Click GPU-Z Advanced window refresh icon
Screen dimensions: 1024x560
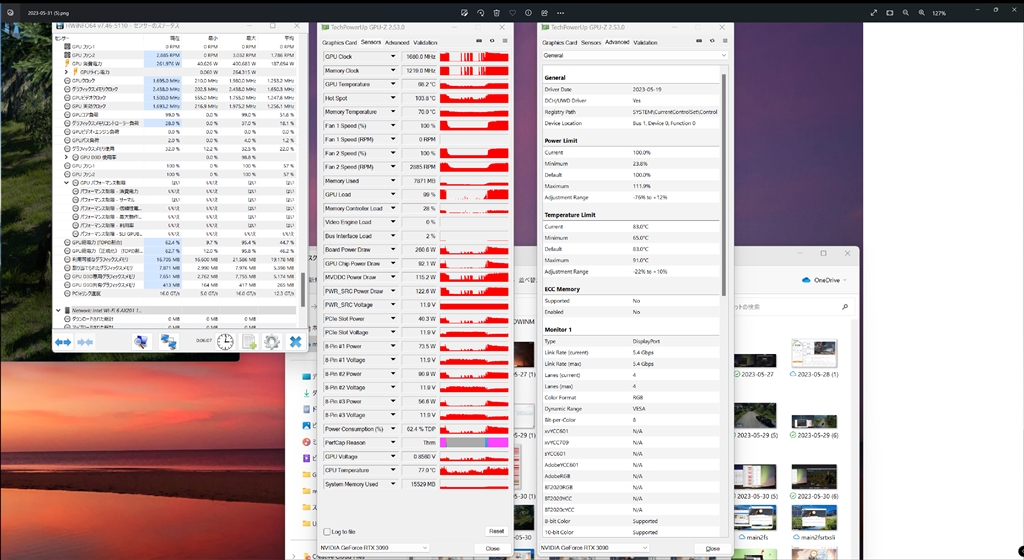pos(712,40)
